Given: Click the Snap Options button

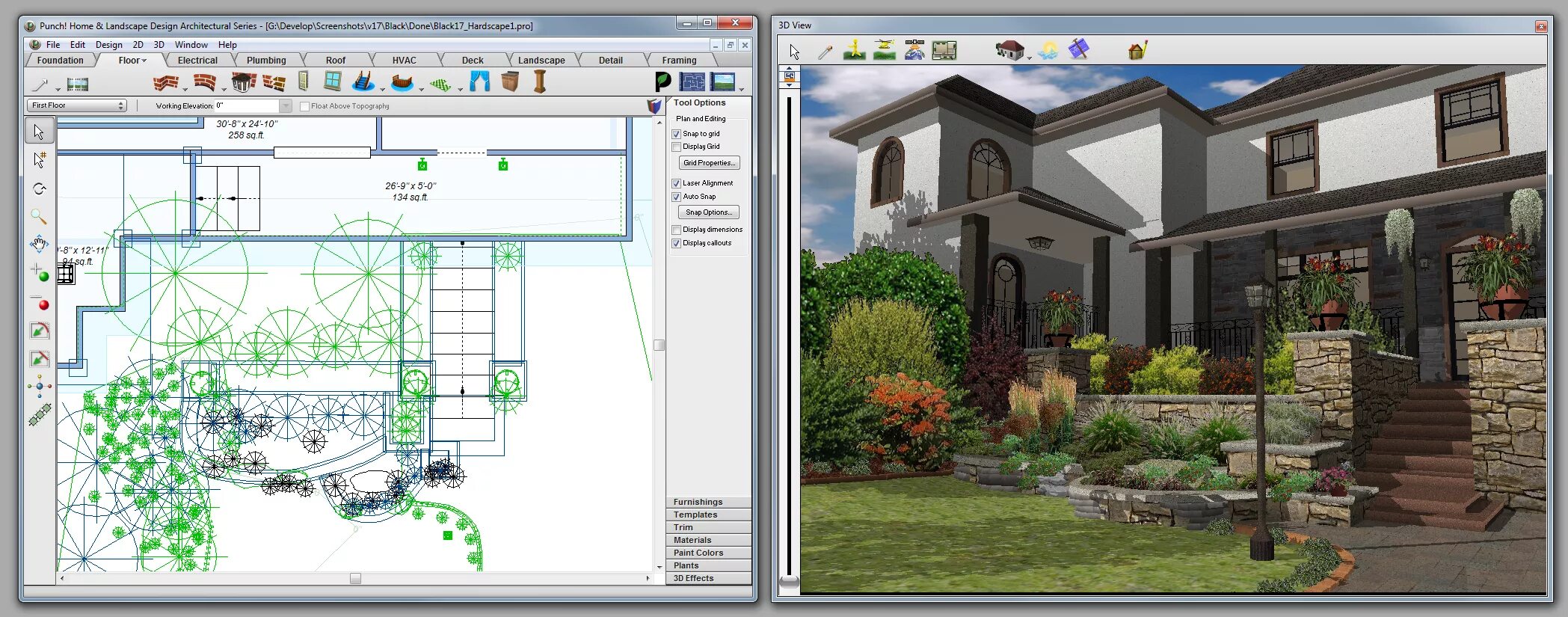Looking at the screenshot, I should tap(709, 212).
